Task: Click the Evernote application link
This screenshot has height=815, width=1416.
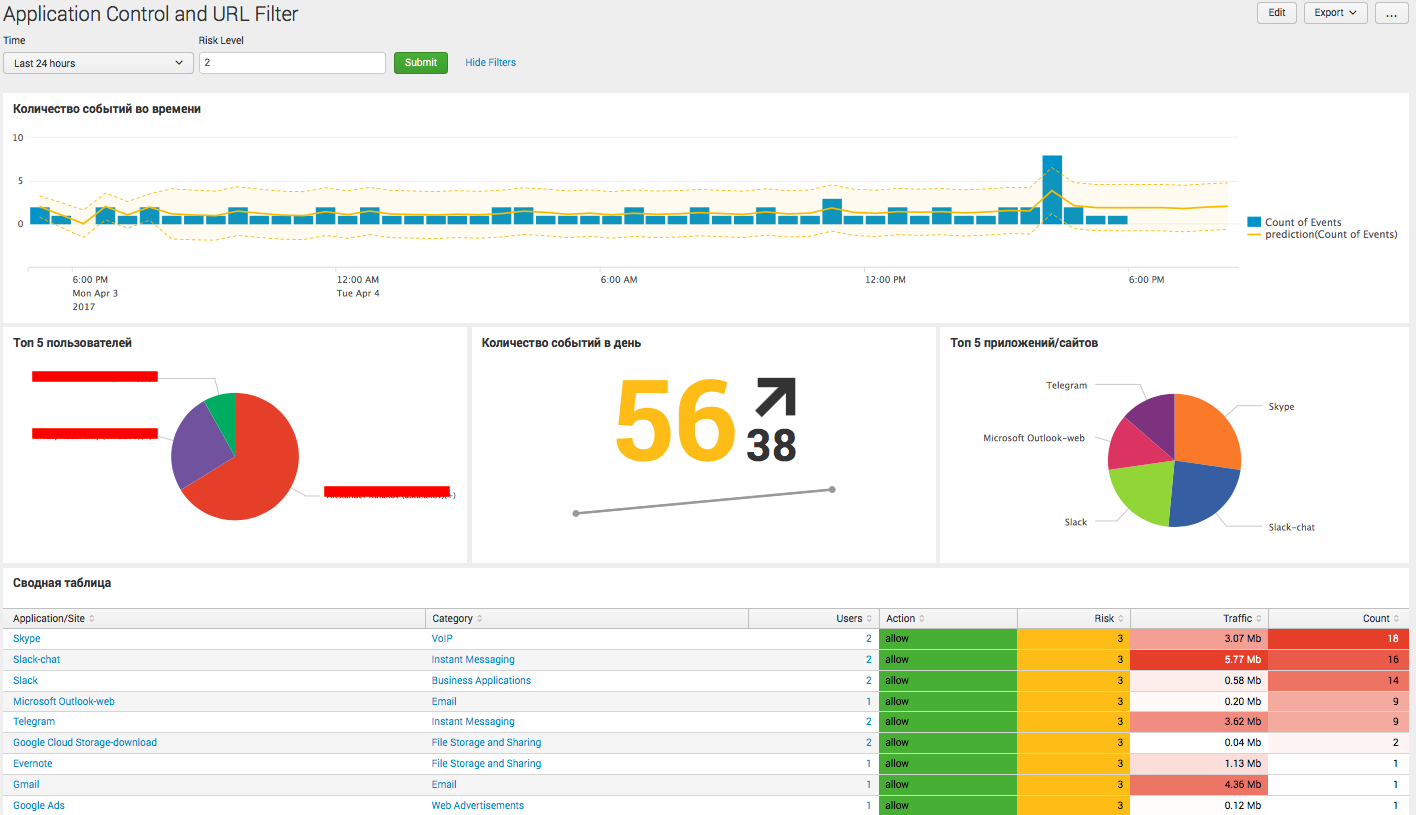Action: click(33, 764)
